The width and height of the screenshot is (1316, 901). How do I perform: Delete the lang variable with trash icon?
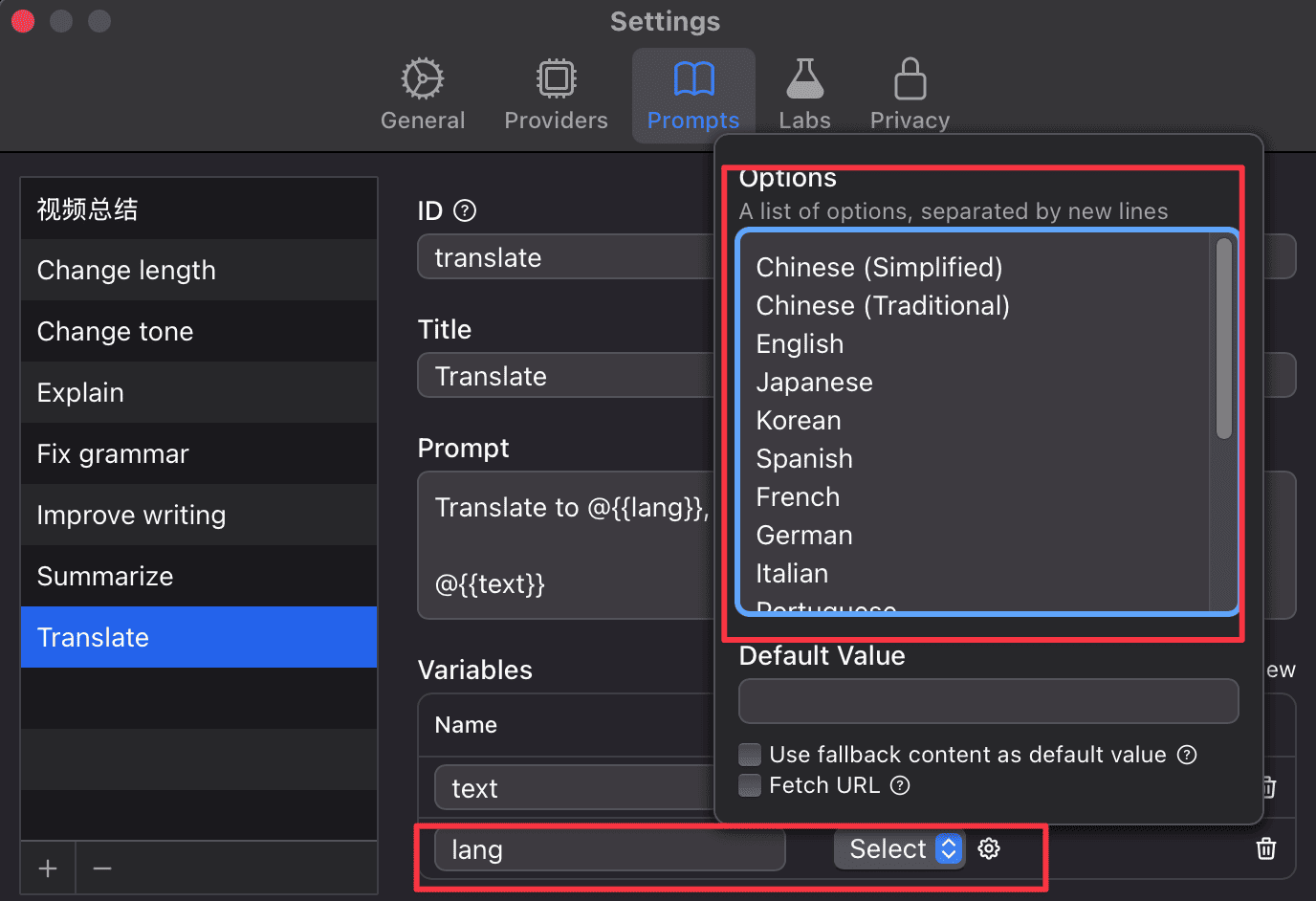pyautogui.click(x=1266, y=848)
